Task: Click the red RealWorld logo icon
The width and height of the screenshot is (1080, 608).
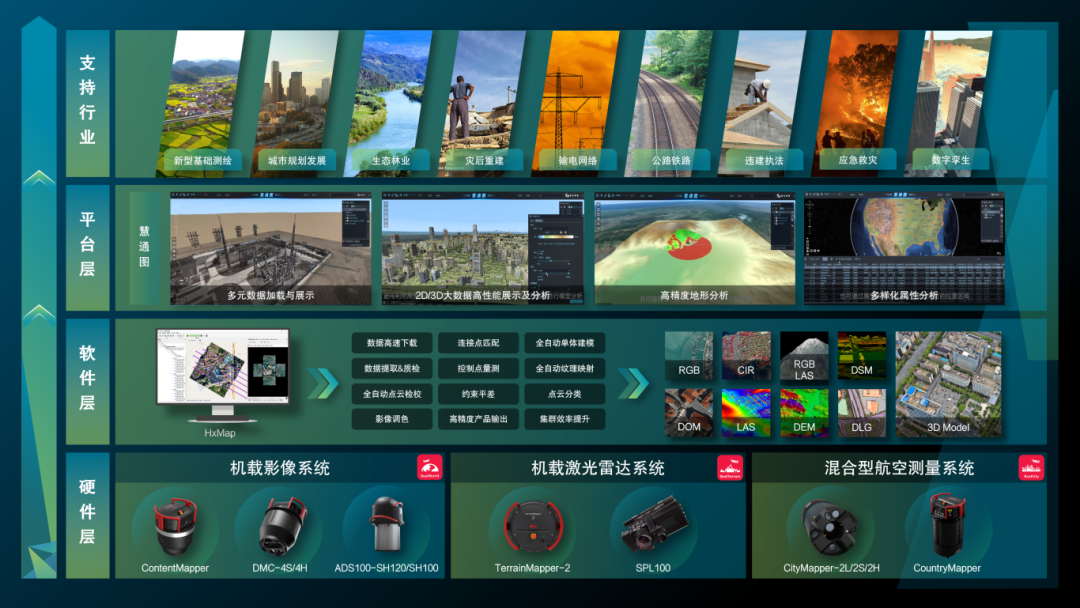Action: tap(430, 468)
